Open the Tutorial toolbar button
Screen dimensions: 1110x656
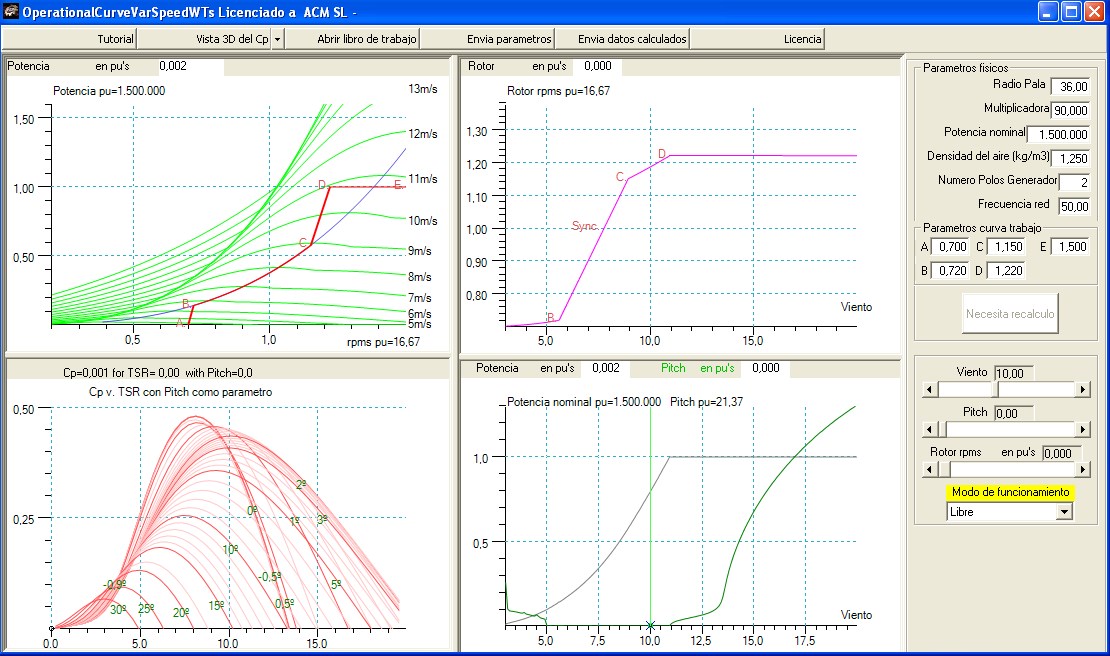pyautogui.click(x=69, y=39)
